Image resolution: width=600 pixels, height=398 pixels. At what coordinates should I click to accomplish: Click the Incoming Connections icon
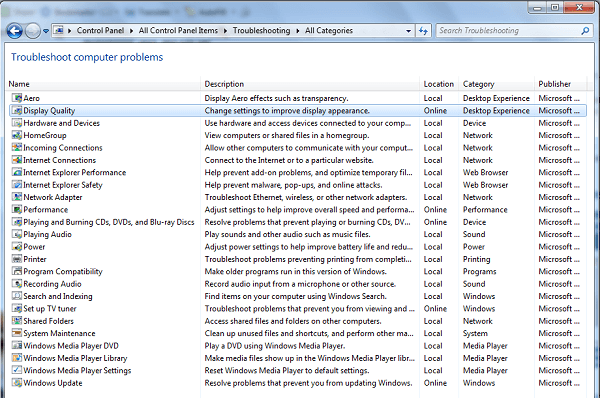[x=17, y=148]
